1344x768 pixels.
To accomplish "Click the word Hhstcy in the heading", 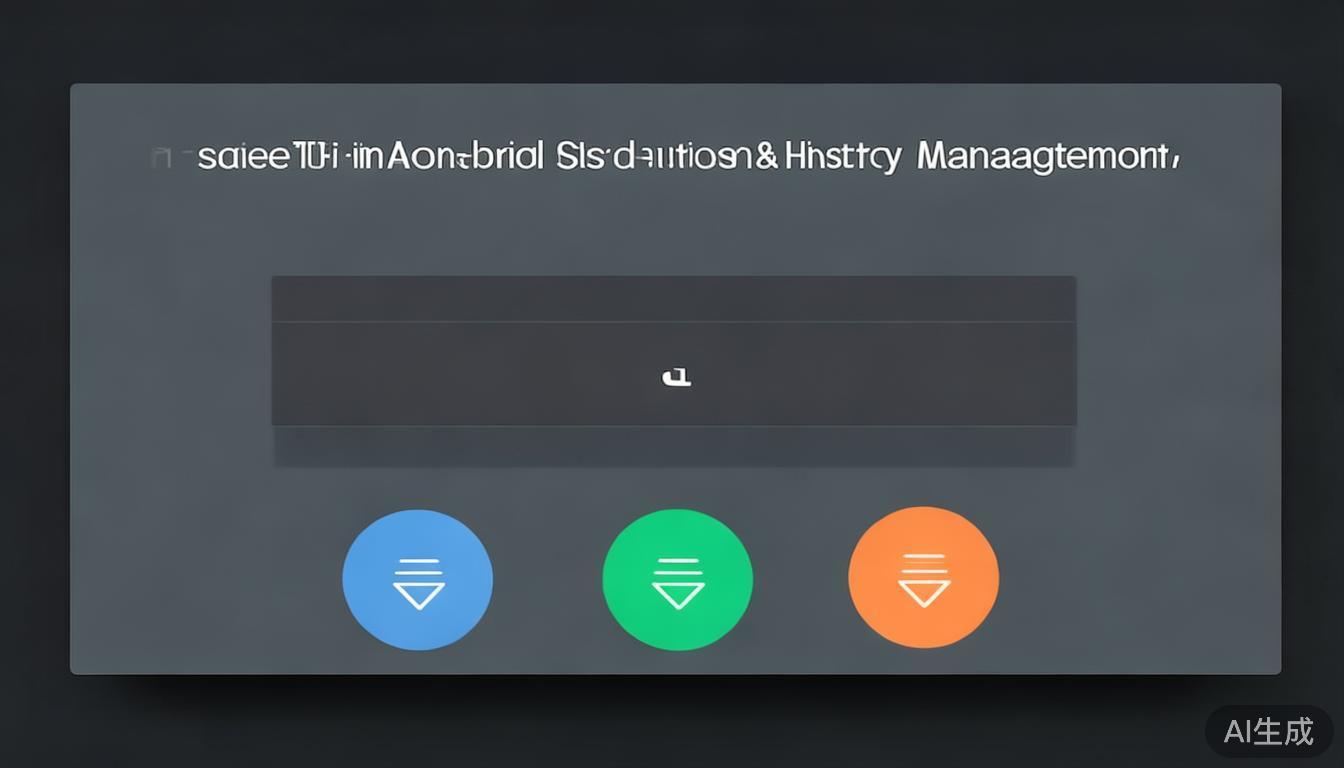I will pos(842,158).
